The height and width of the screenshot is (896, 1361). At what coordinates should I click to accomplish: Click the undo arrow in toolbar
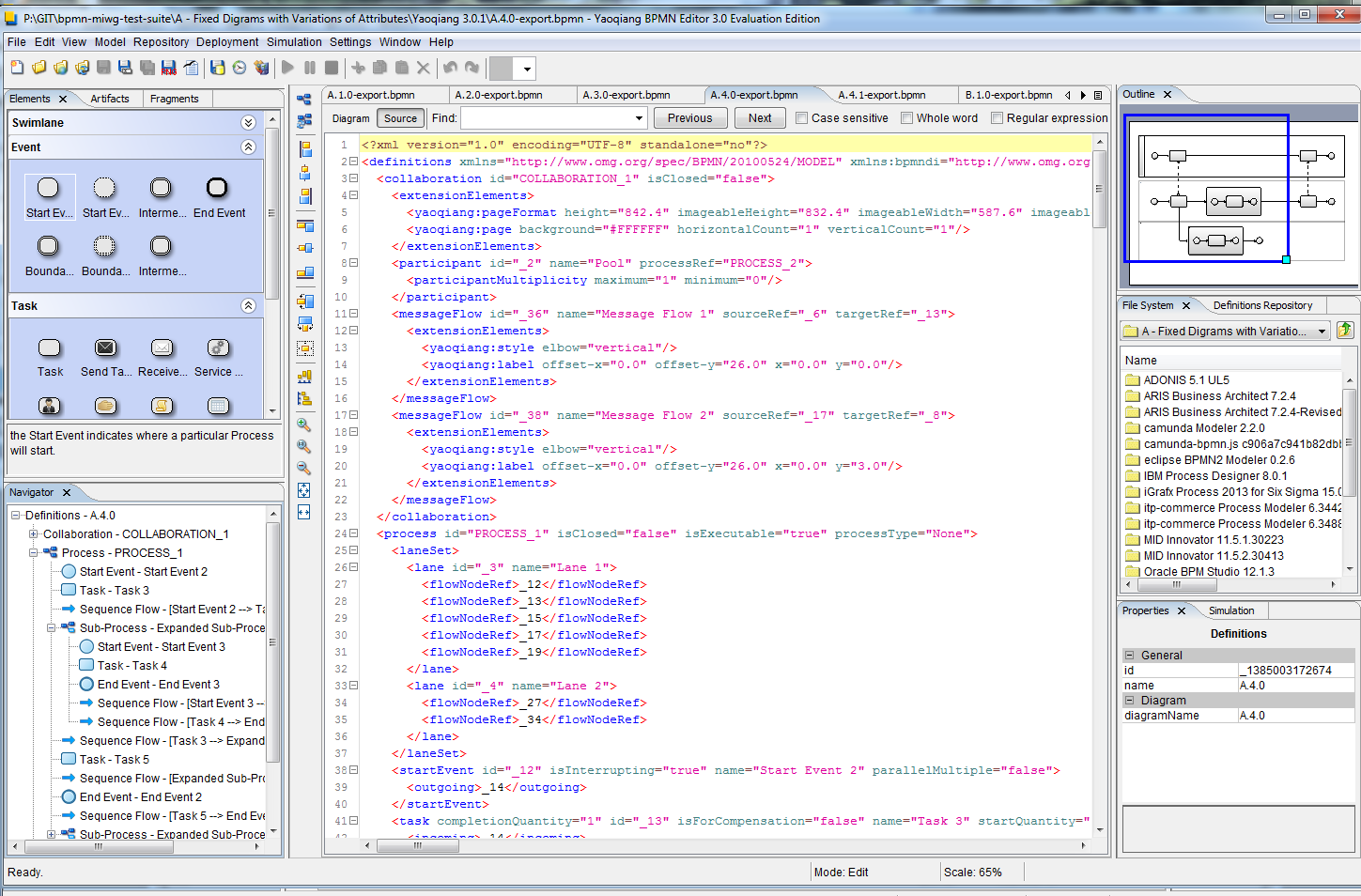[x=451, y=68]
